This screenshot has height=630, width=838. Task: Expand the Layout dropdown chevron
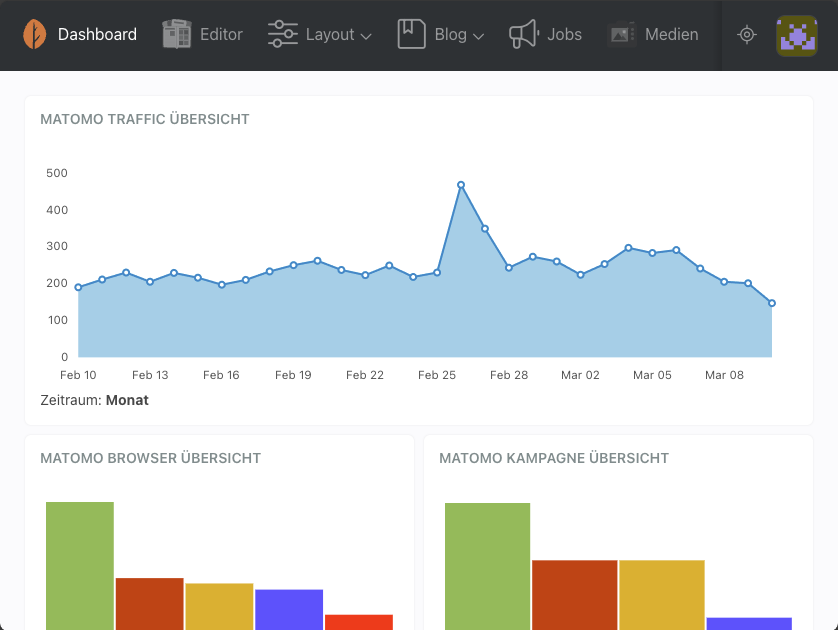click(366, 36)
